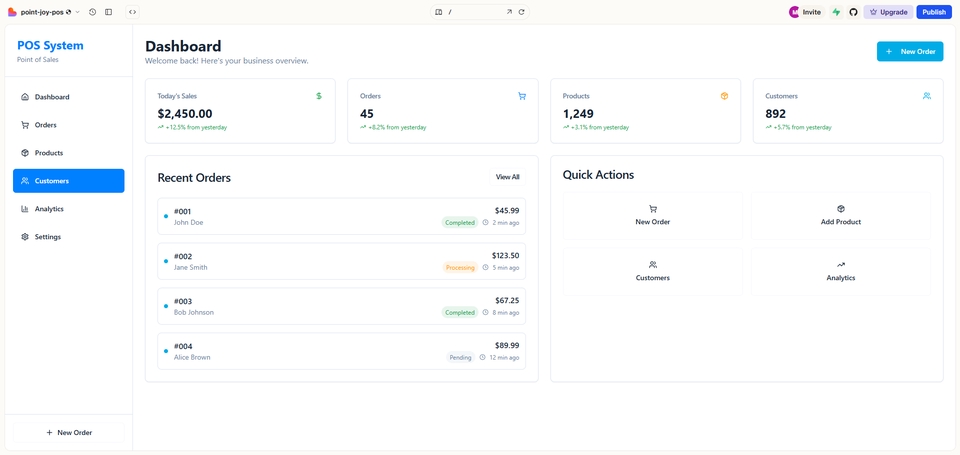Switch to code view icon
The height and width of the screenshot is (455, 960).
pyautogui.click(x=132, y=12)
